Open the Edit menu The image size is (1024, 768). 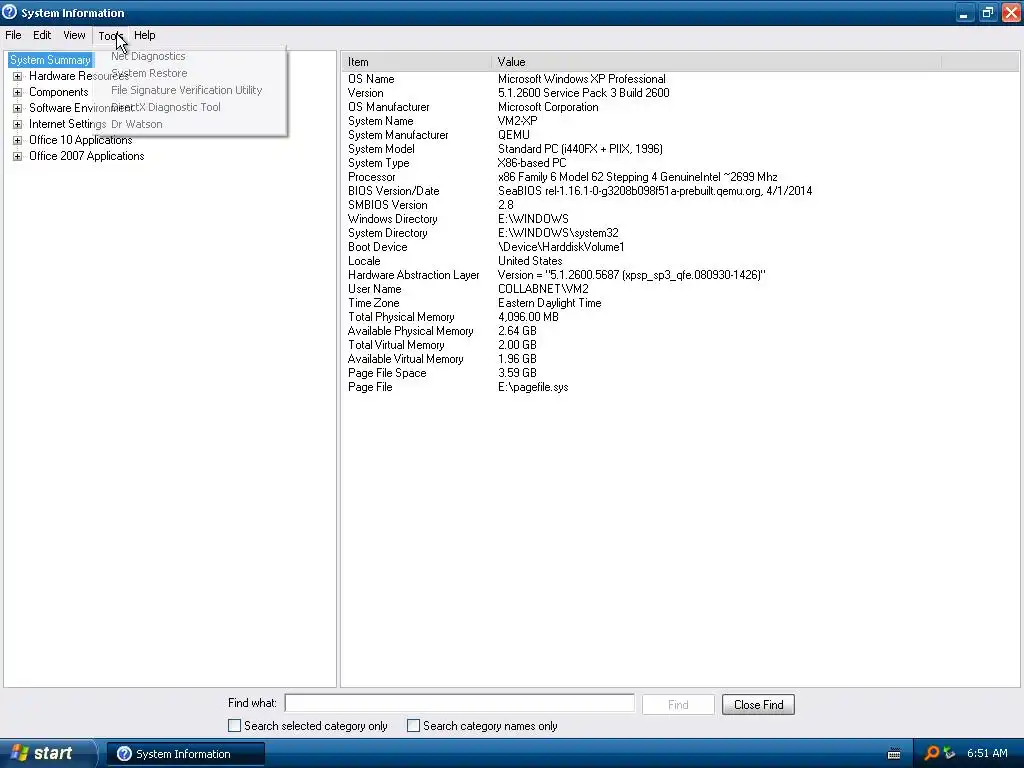coord(42,35)
